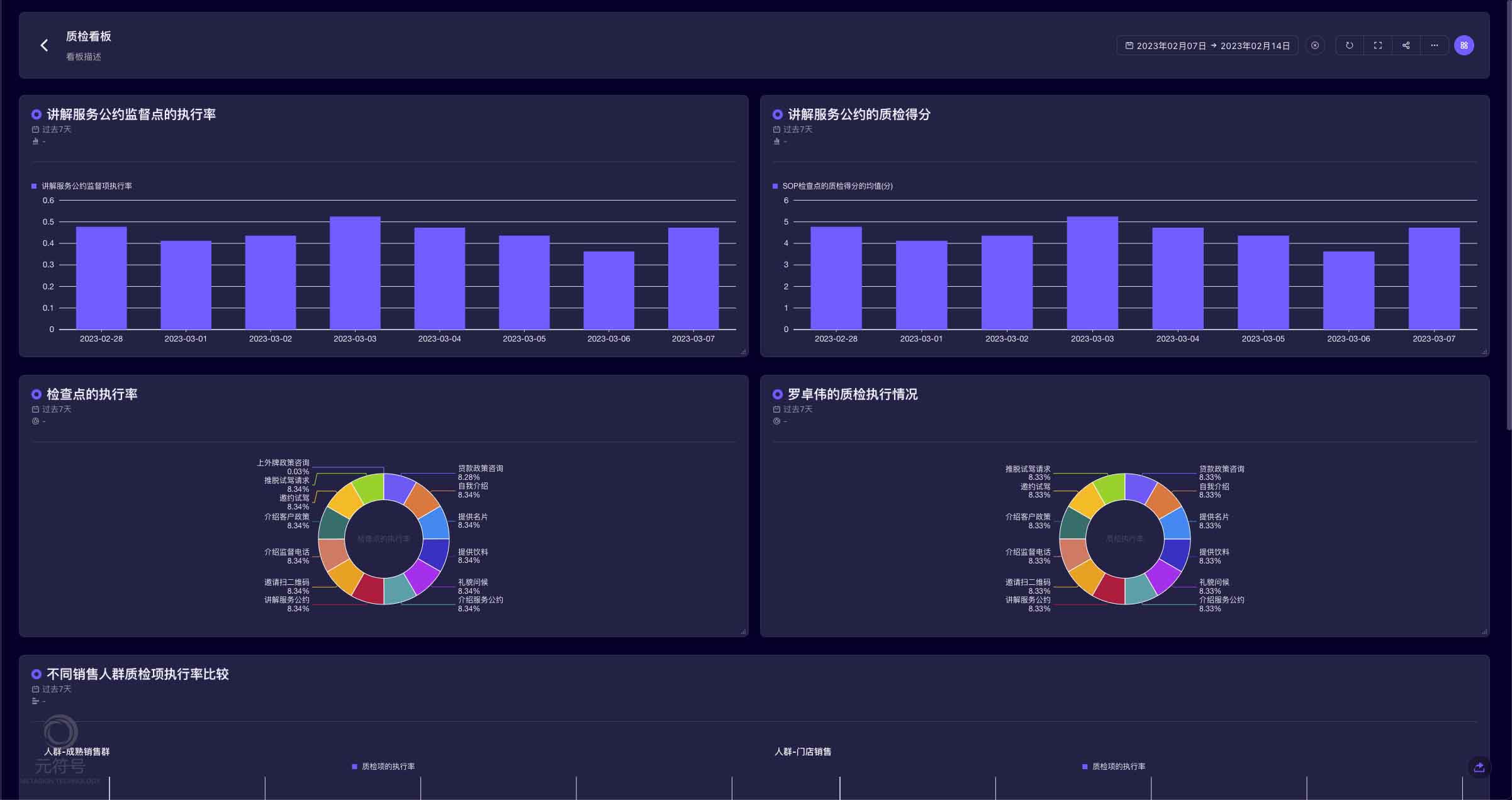
Task: Click the 讲解服务公约监督点的执行率 chart title
Action: pos(131,114)
